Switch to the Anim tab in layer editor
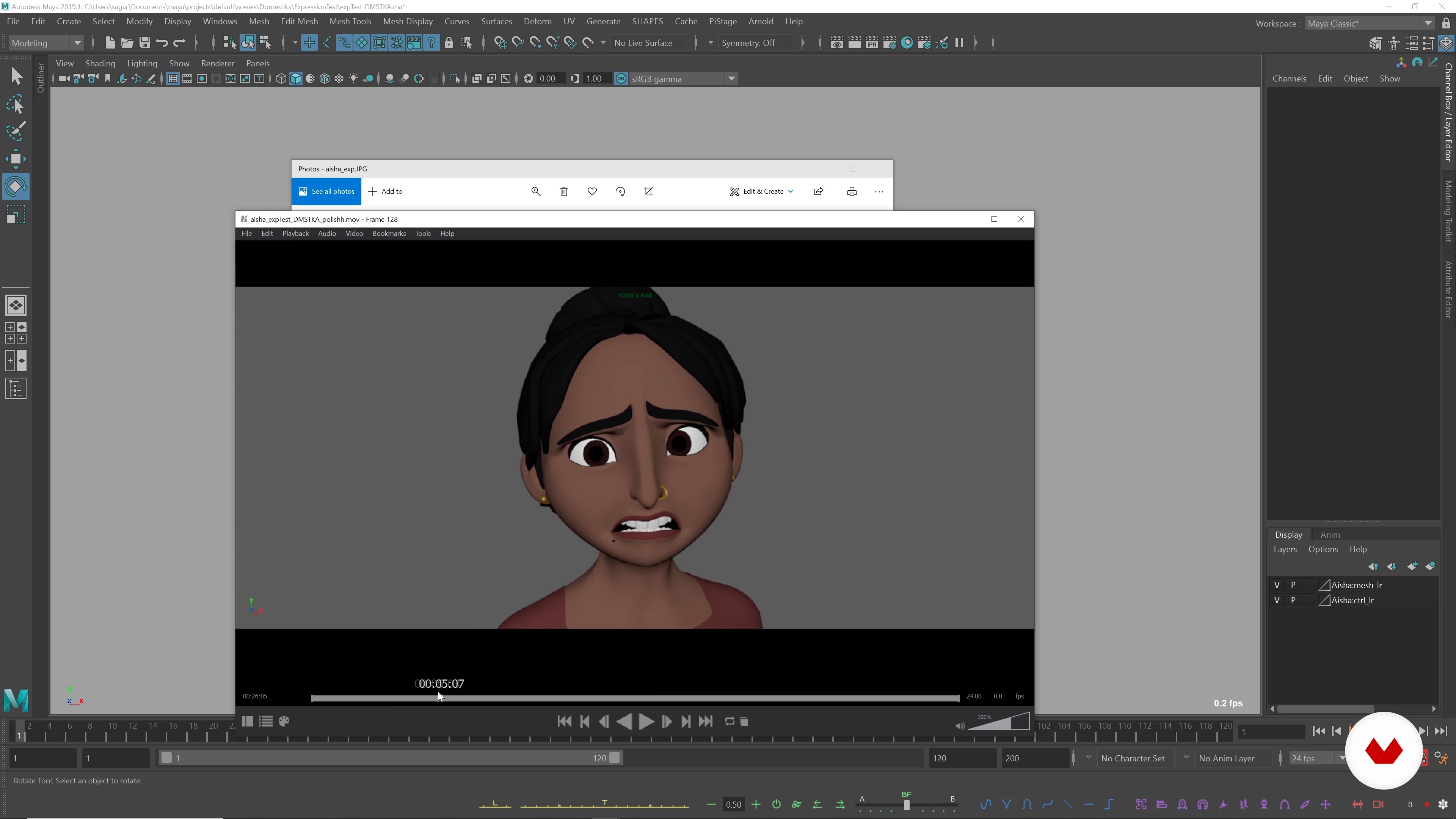 point(1330,535)
